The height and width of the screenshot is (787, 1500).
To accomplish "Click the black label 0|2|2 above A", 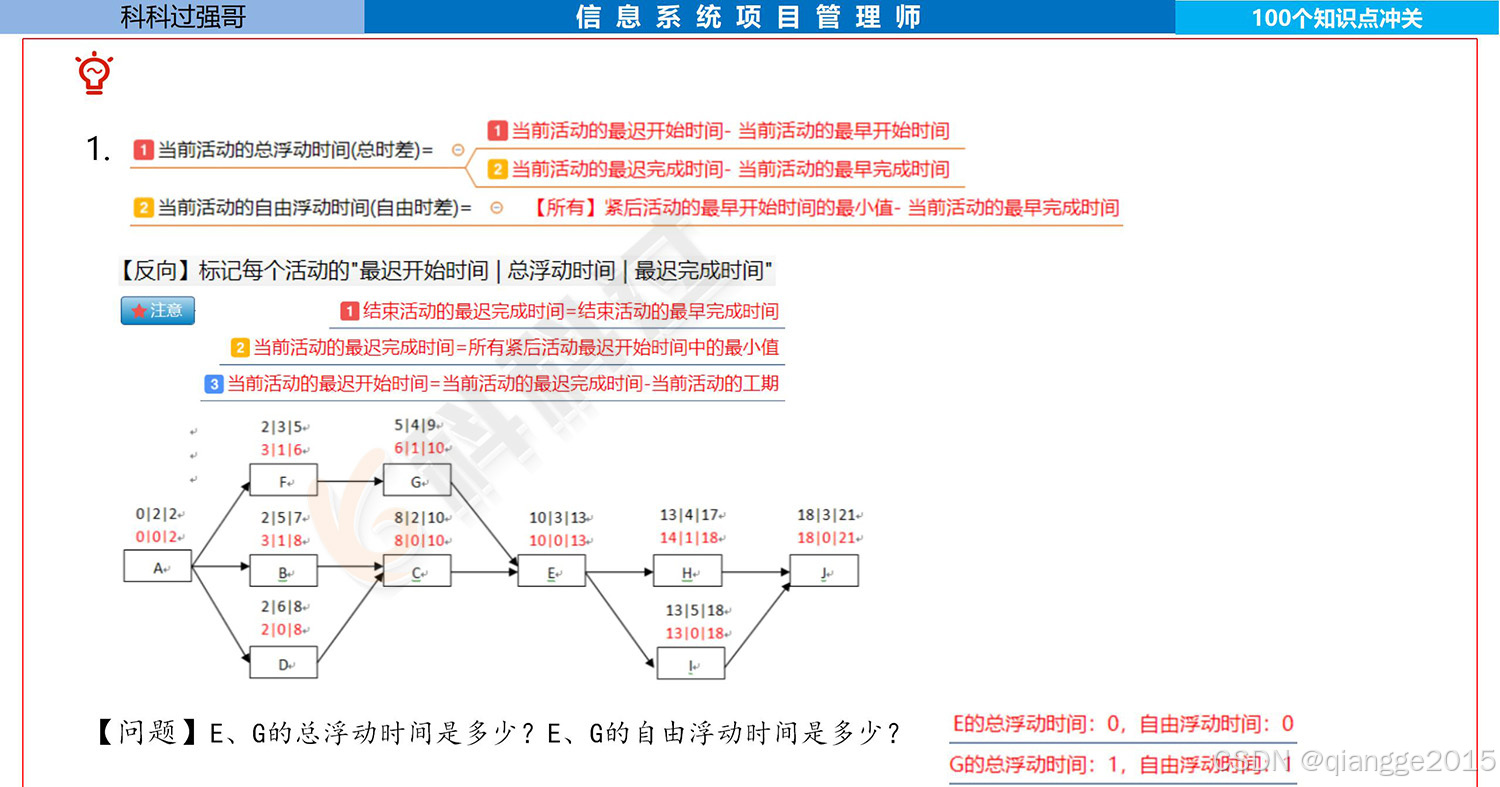I will tap(157, 514).
